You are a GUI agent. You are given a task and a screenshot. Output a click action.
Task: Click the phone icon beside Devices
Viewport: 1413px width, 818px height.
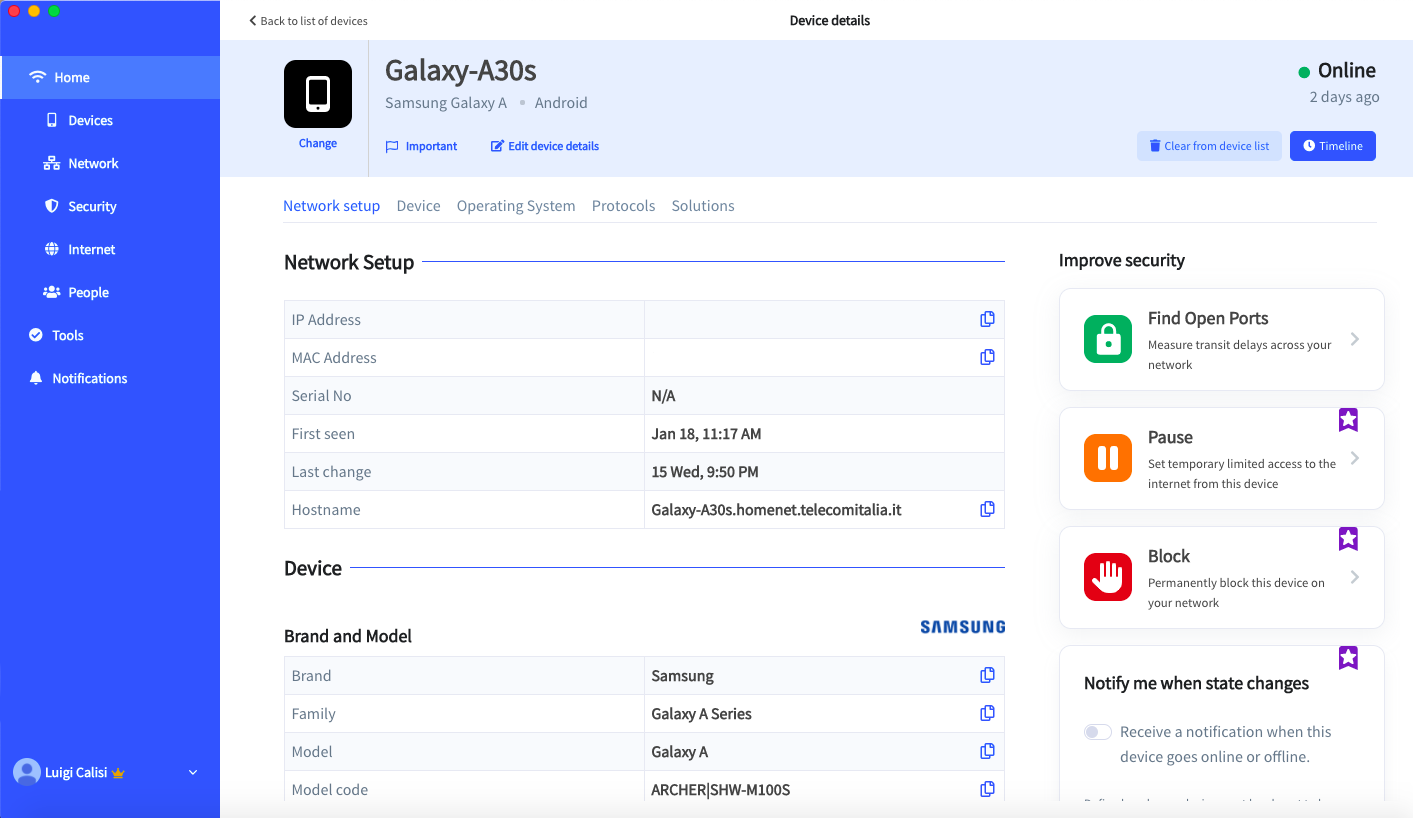pyautogui.click(x=52, y=120)
